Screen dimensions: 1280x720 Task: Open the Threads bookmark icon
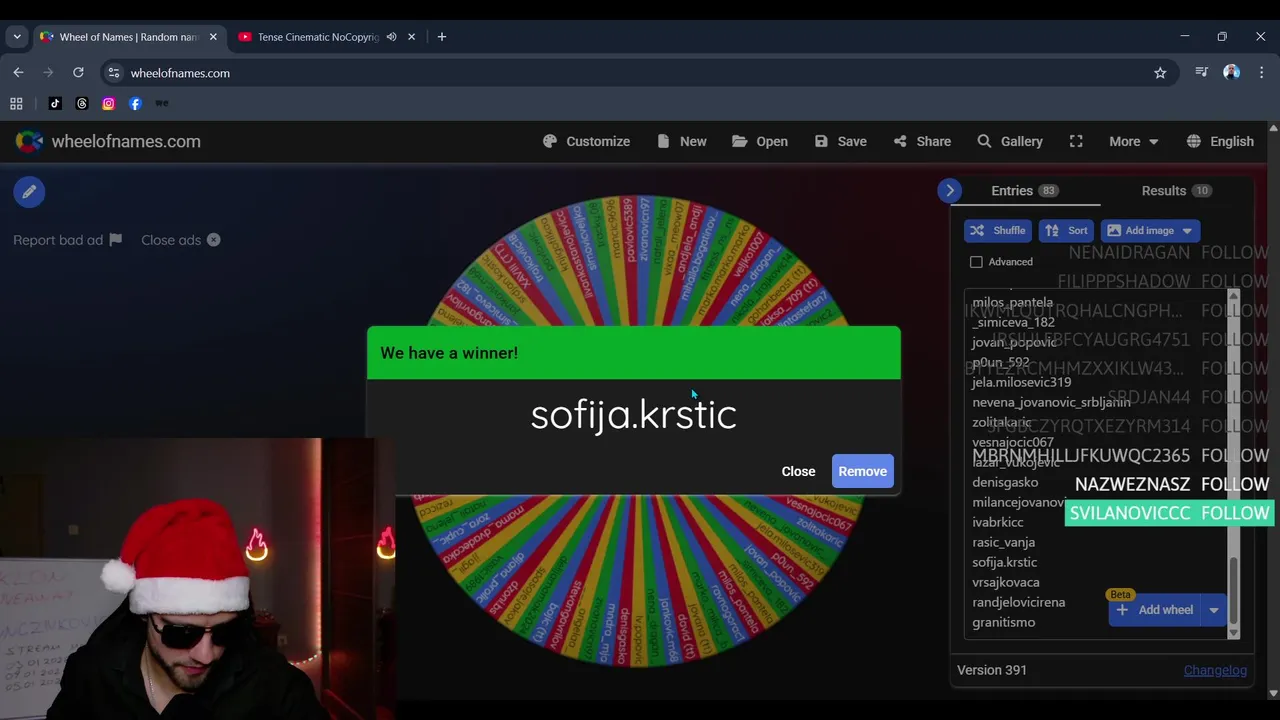point(82,103)
